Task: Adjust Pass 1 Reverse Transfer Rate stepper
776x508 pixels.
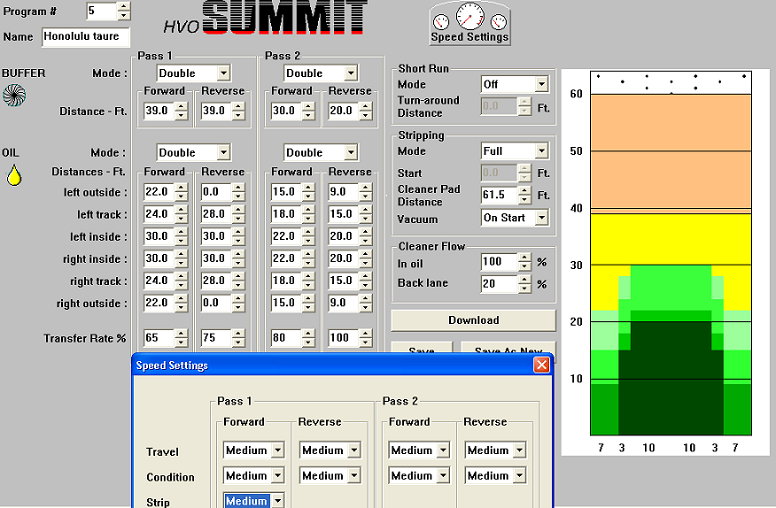Action: coord(239,338)
